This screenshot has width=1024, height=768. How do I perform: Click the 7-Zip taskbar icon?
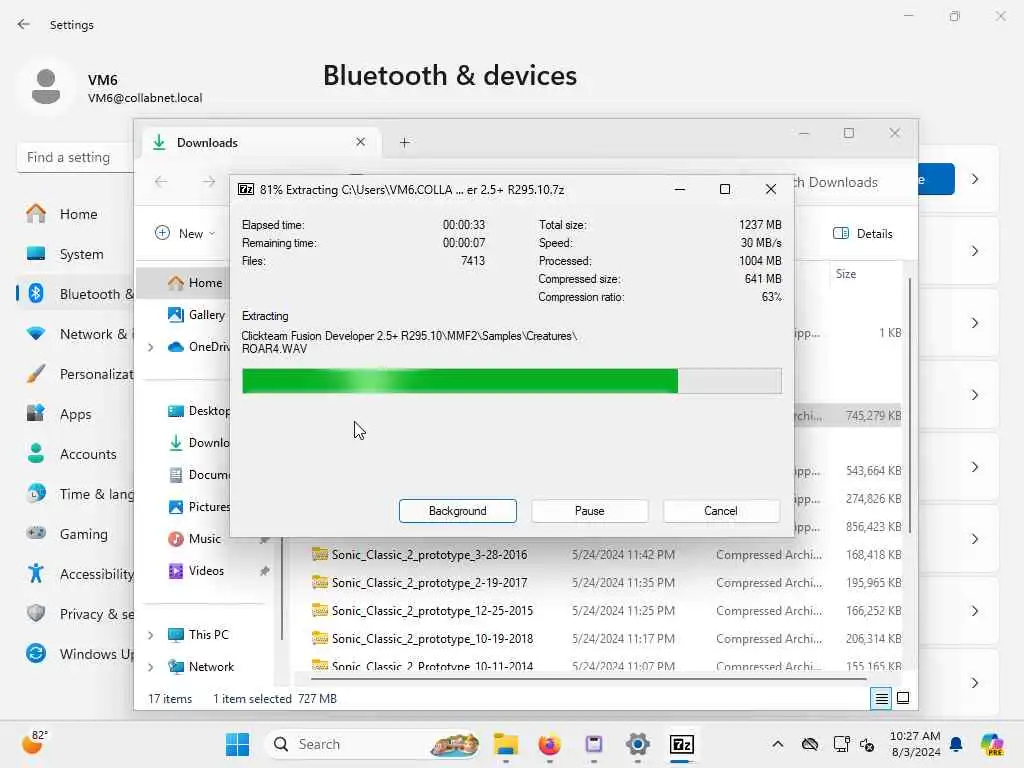coord(681,744)
